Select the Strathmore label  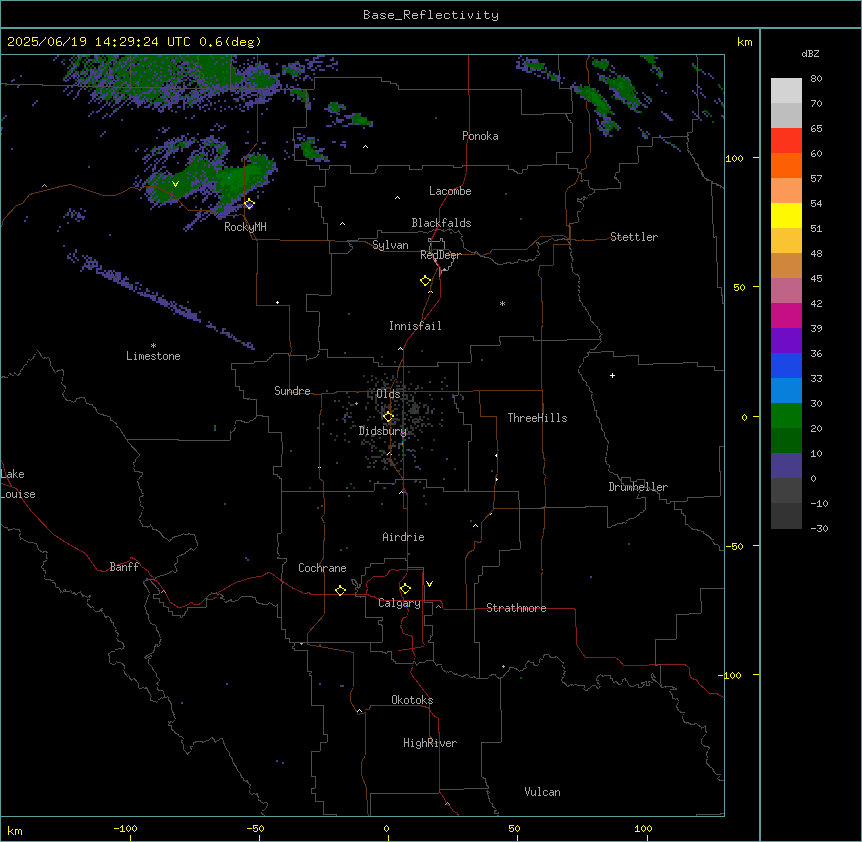pos(516,608)
